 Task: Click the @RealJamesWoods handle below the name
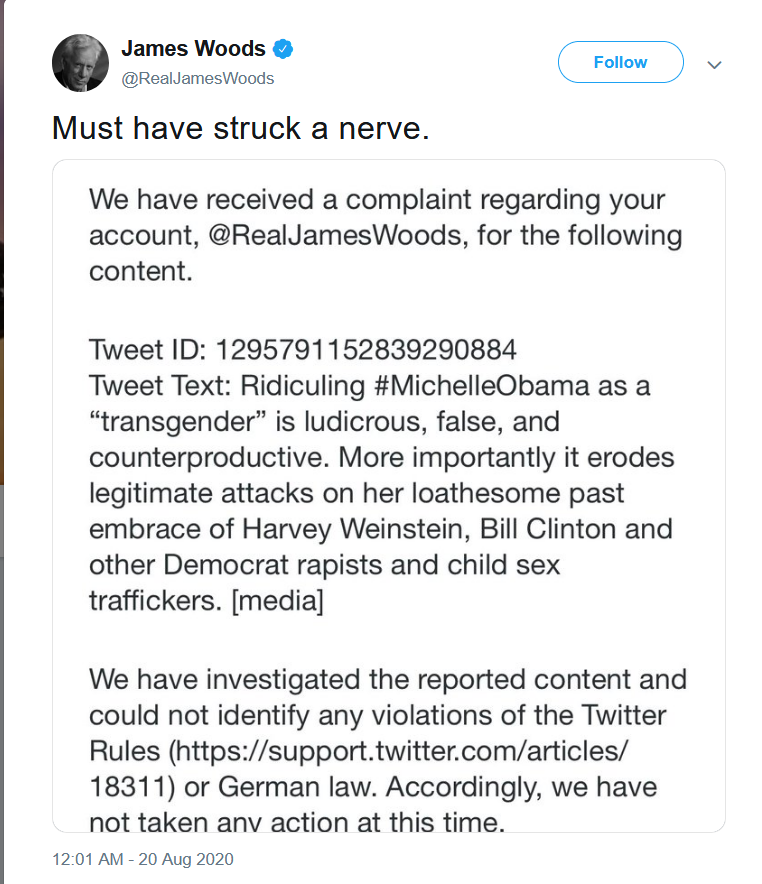(x=197, y=78)
